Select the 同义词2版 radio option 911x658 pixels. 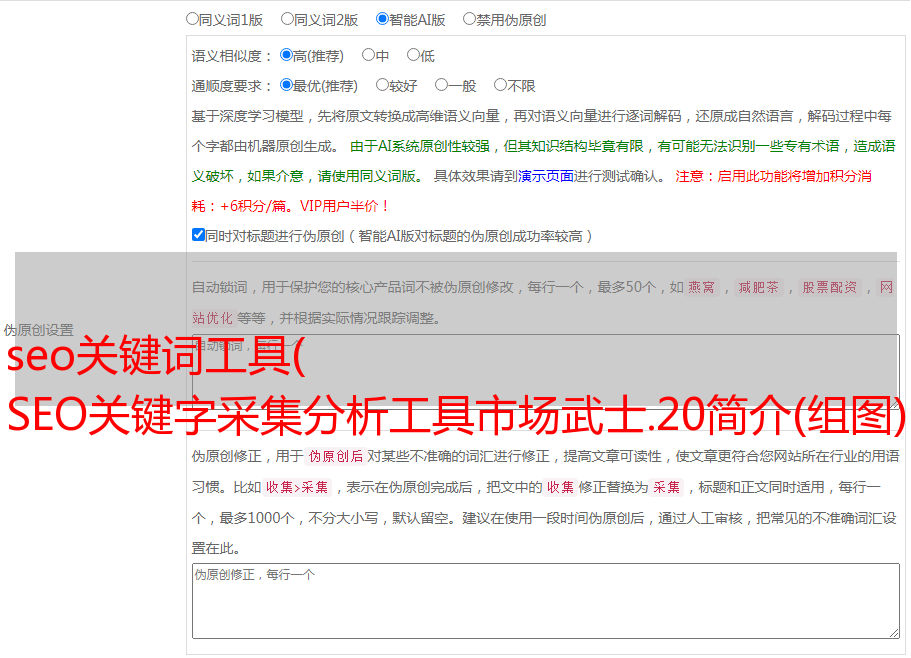[x=287, y=19]
